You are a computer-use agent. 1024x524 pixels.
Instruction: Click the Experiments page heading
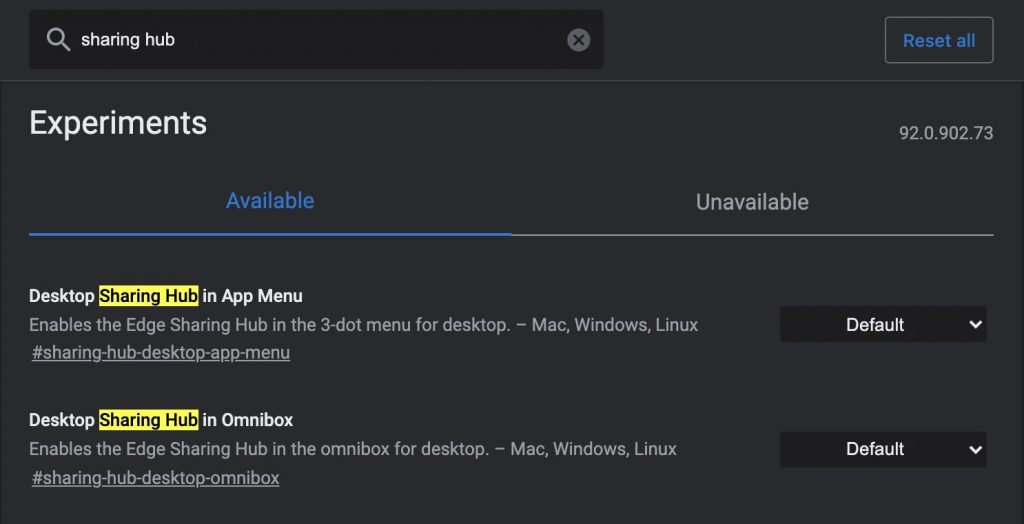(118, 123)
